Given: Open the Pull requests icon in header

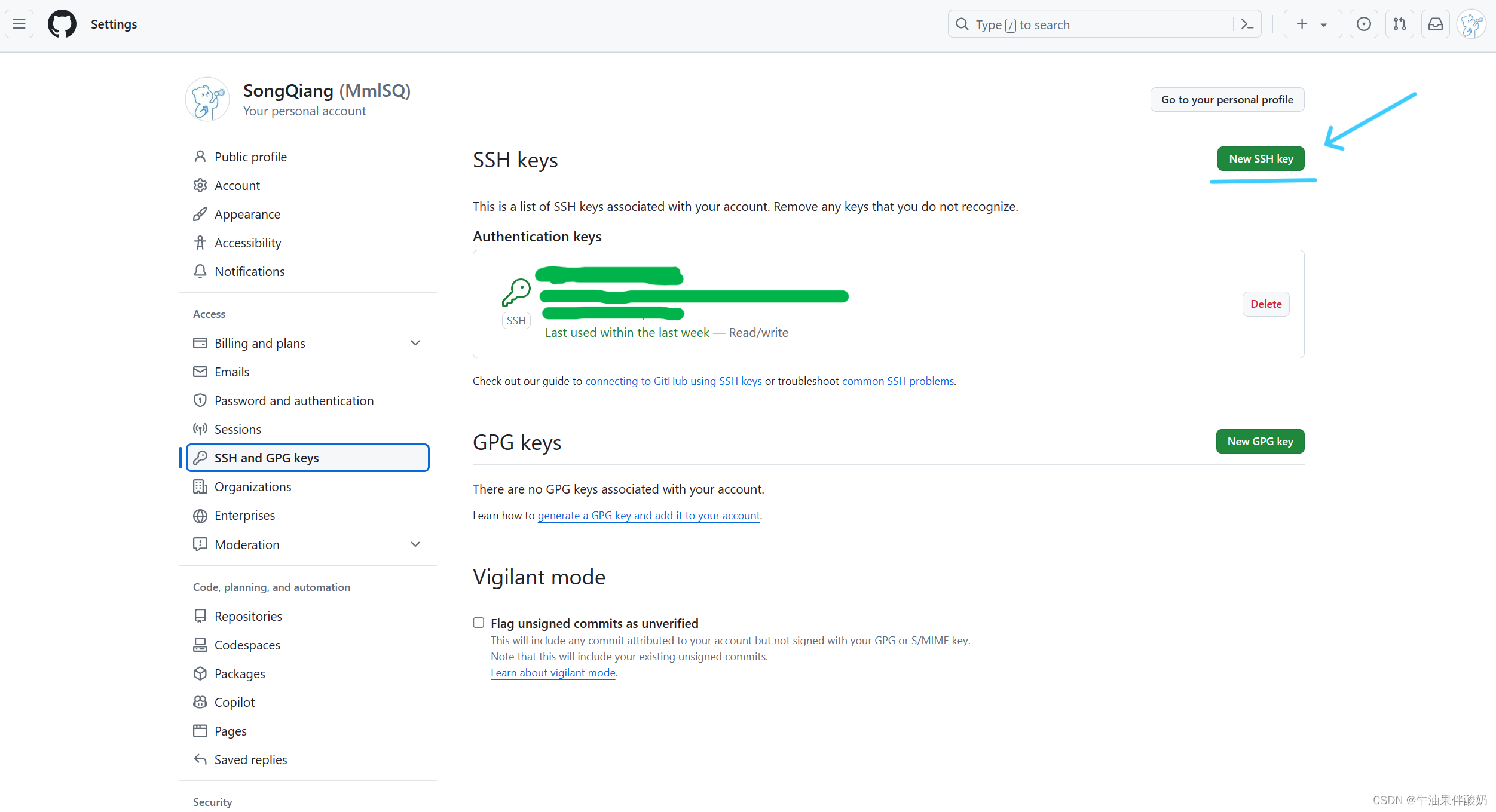Looking at the screenshot, I should click(x=1399, y=24).
